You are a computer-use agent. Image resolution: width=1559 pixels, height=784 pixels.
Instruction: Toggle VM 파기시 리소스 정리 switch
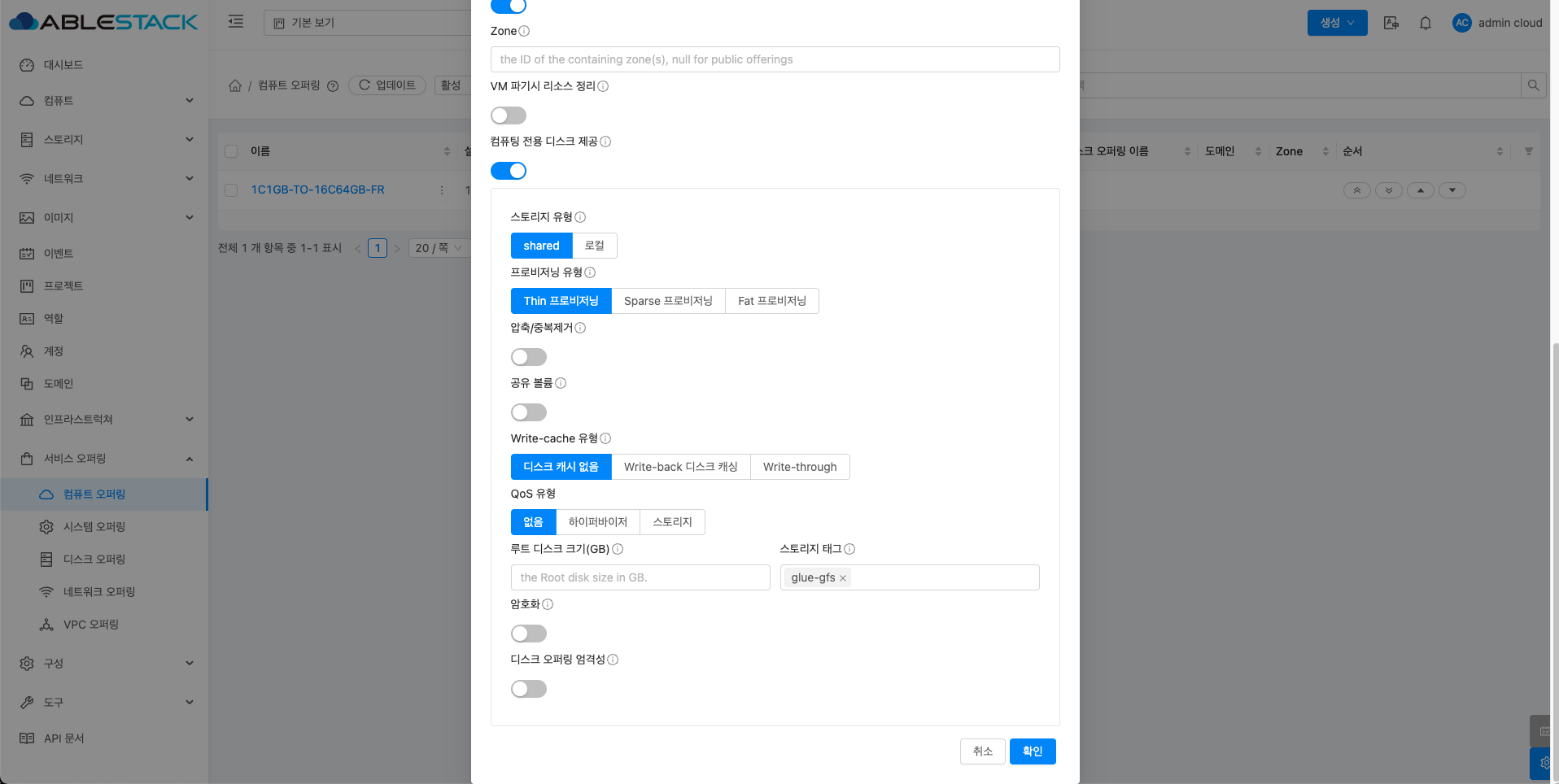[x=509, y=115]
